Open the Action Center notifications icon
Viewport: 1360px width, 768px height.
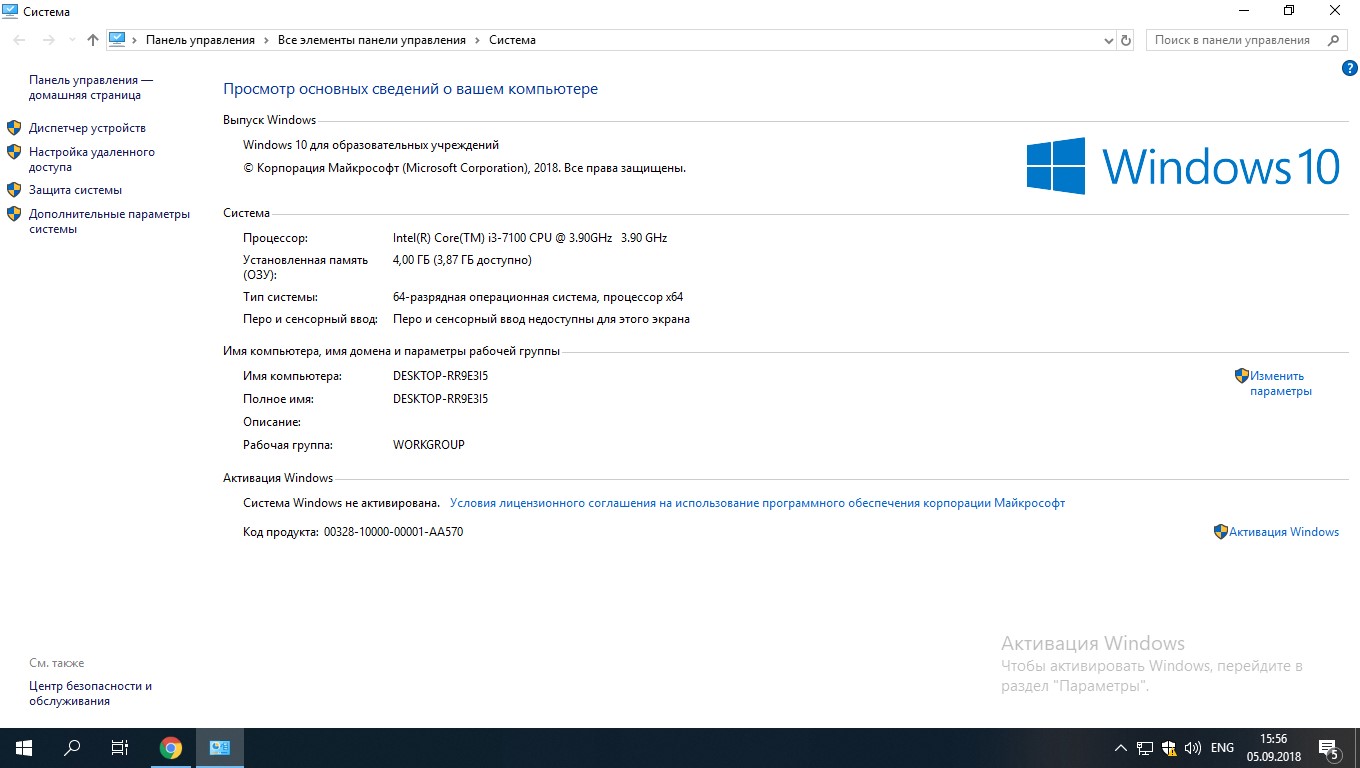point(1329,748)
